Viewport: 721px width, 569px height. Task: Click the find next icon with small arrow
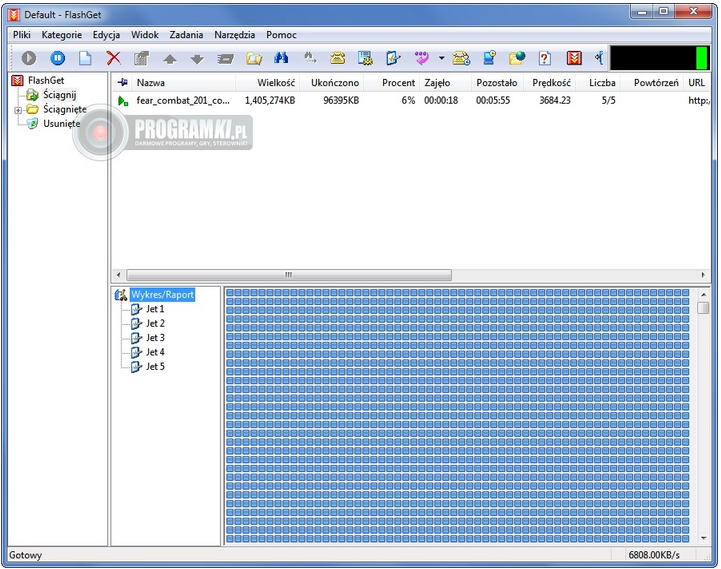click(x=310, y=58)
